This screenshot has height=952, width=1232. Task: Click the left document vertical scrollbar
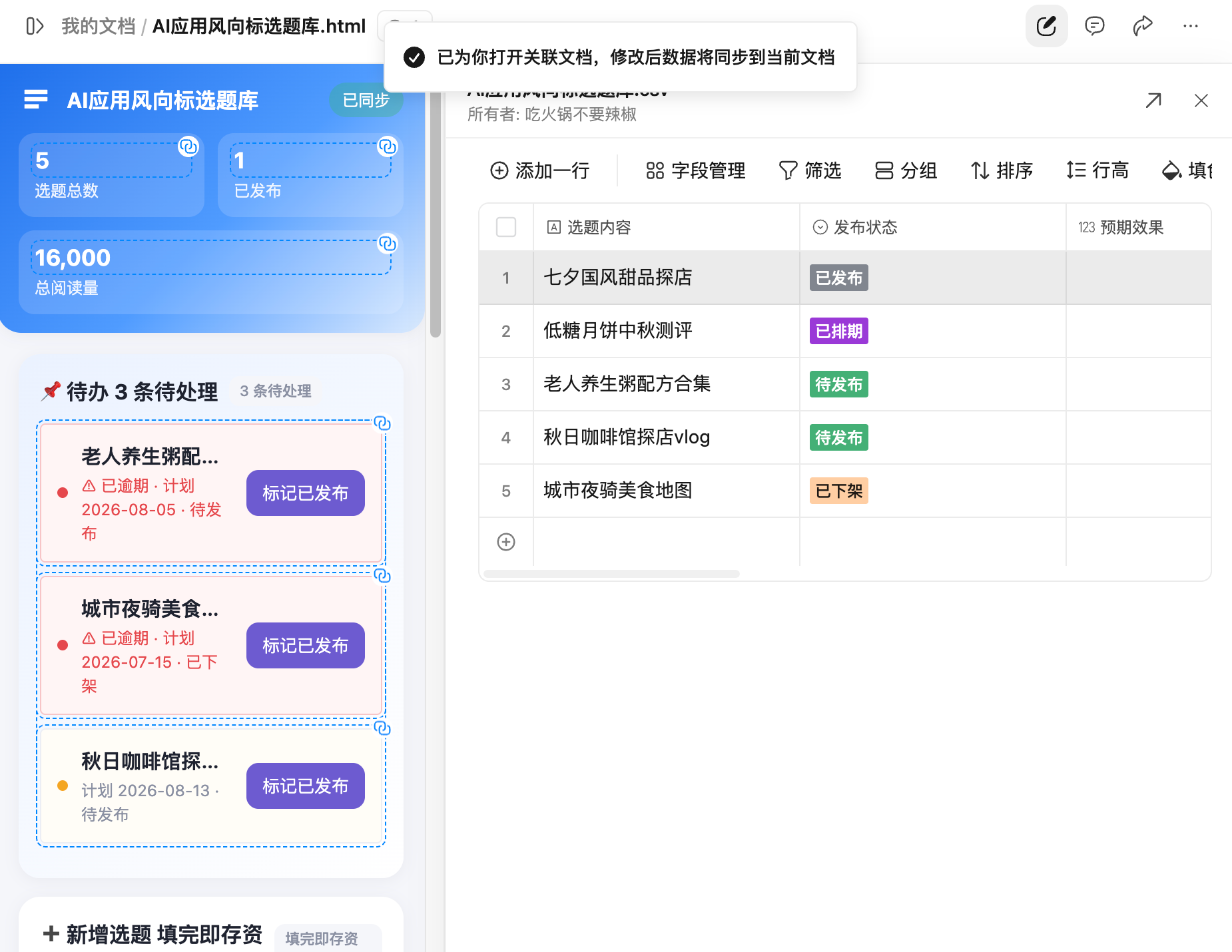436,213
